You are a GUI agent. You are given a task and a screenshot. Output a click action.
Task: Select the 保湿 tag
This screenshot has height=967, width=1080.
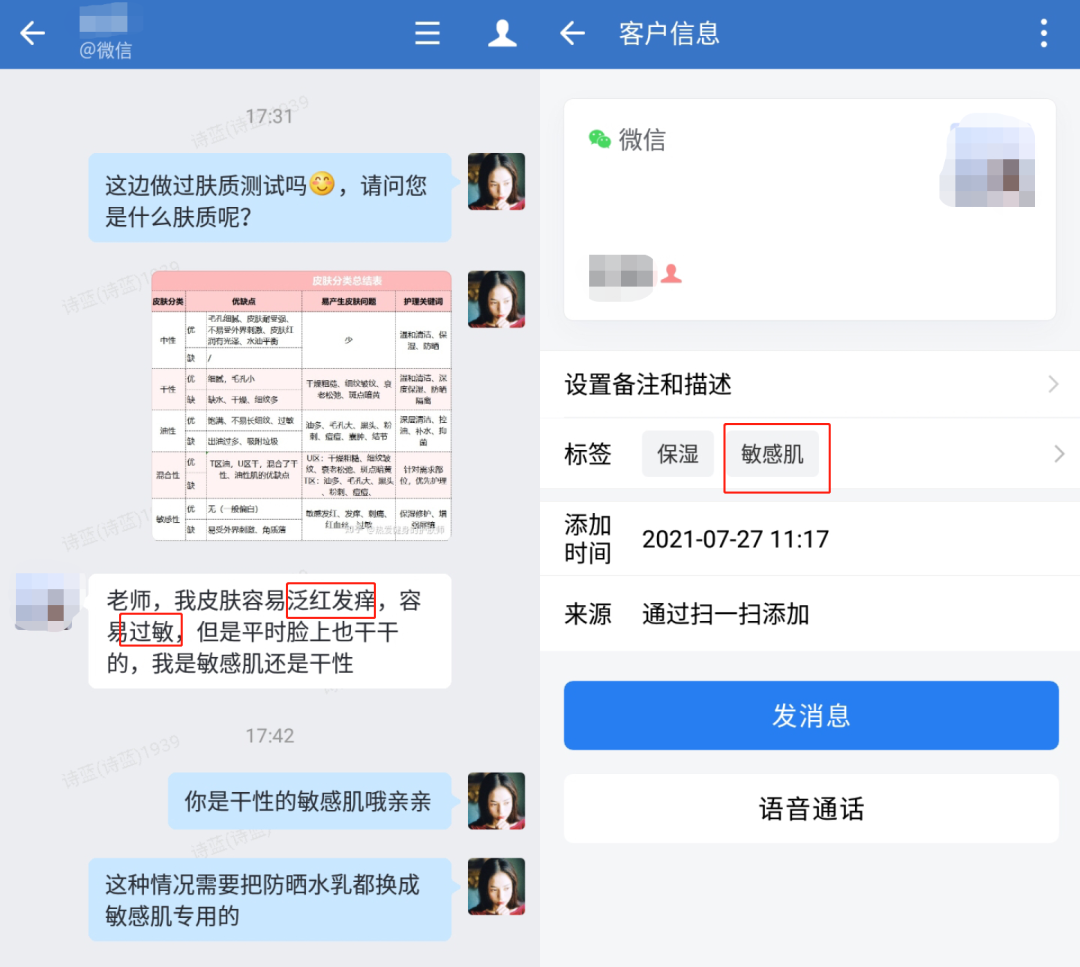tap(677, 454)
